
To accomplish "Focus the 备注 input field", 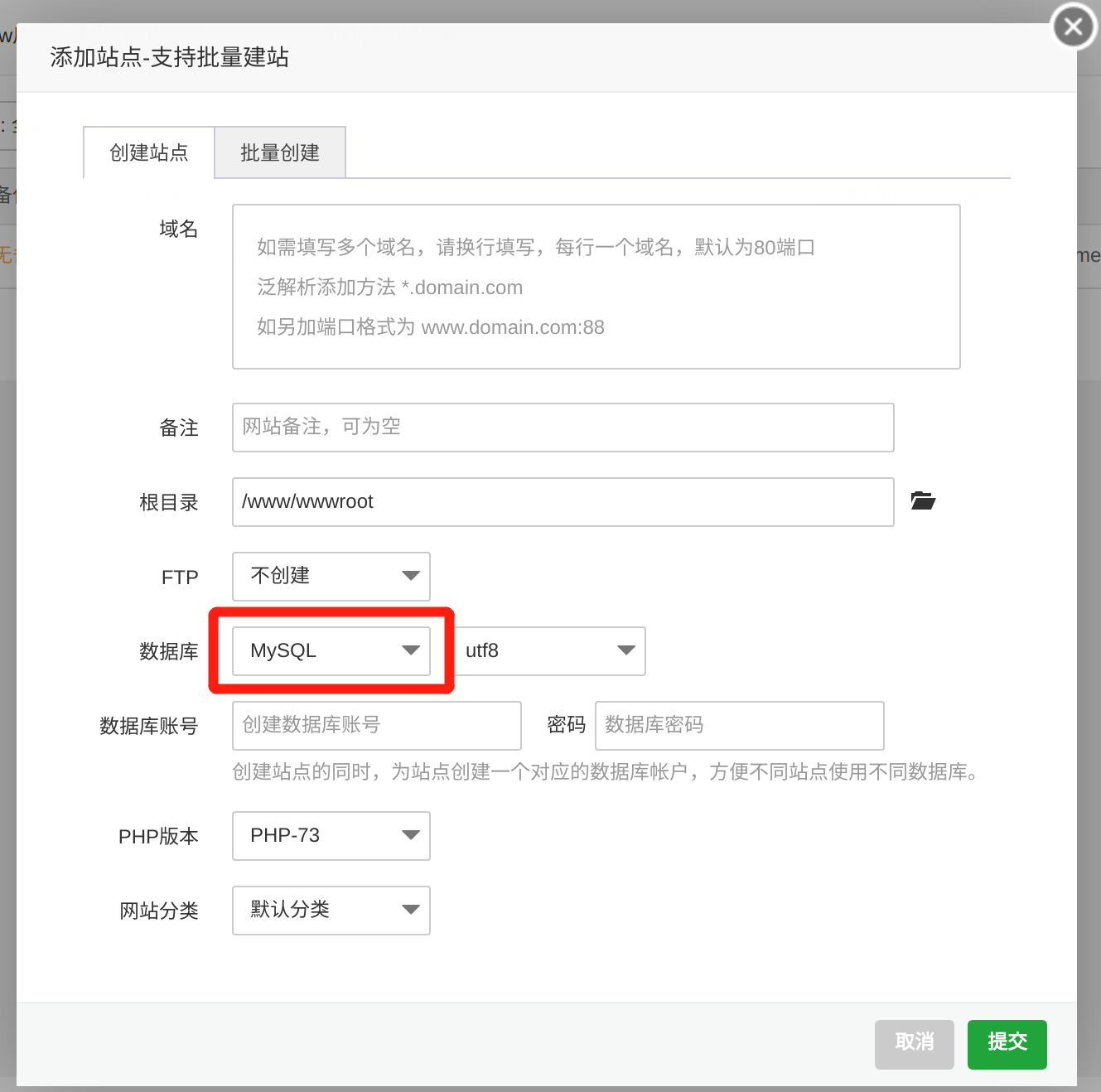I will 563,428.
